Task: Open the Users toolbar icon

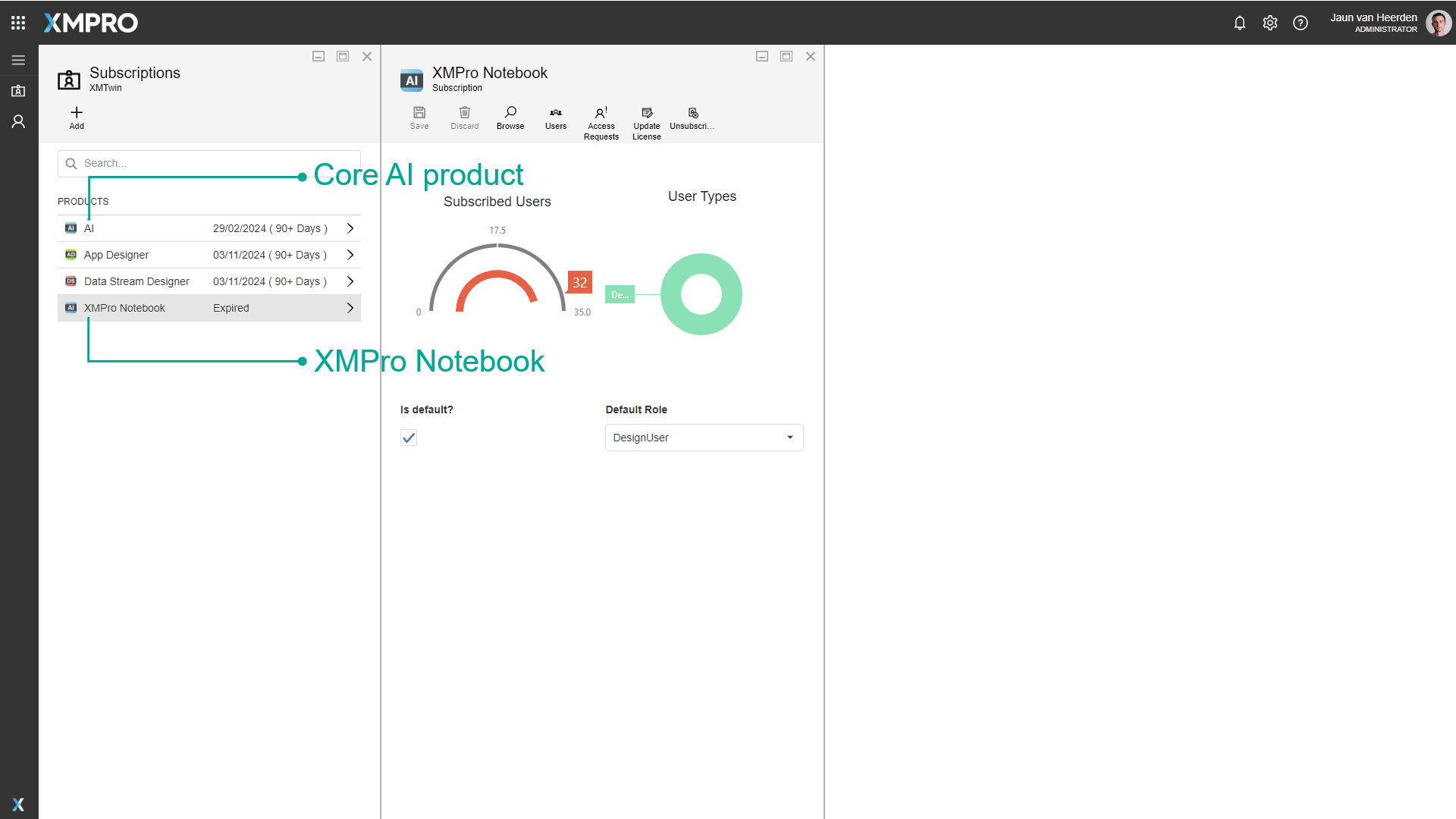Action: pos(556,113)
